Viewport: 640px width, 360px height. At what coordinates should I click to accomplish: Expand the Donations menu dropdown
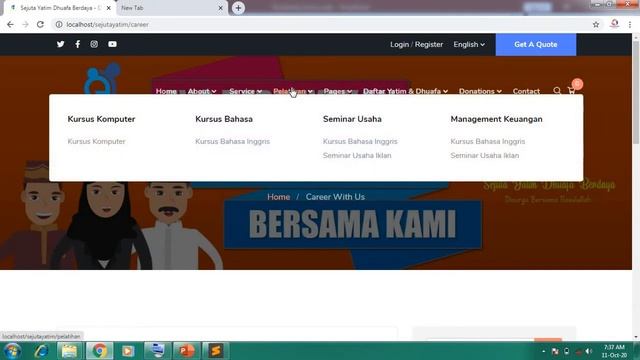point(480,91)
